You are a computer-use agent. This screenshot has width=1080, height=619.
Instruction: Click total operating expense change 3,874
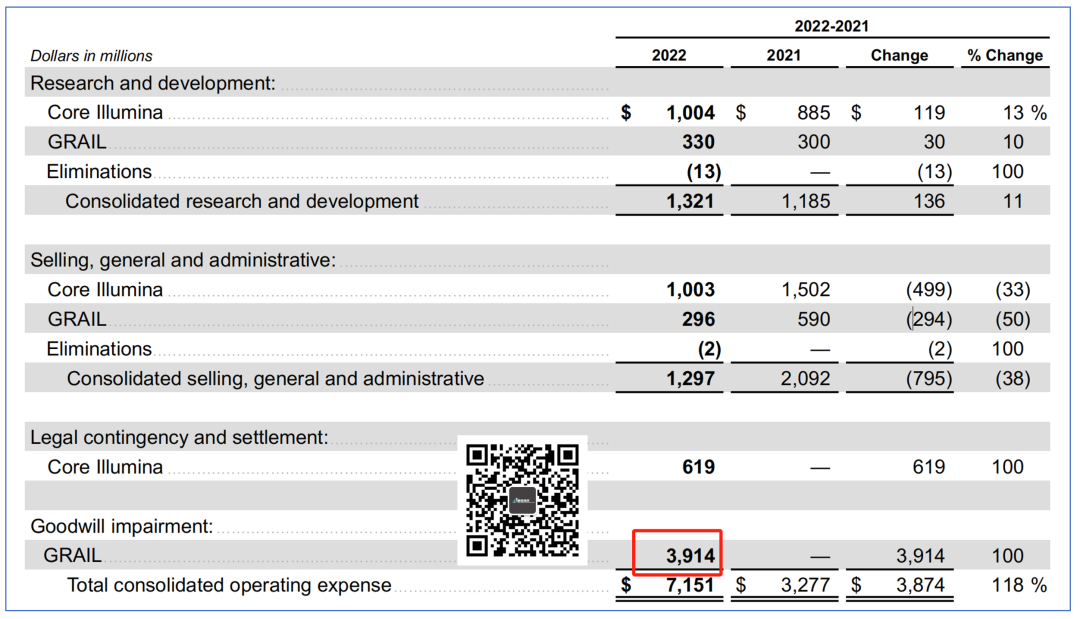[x=921, y=585]
